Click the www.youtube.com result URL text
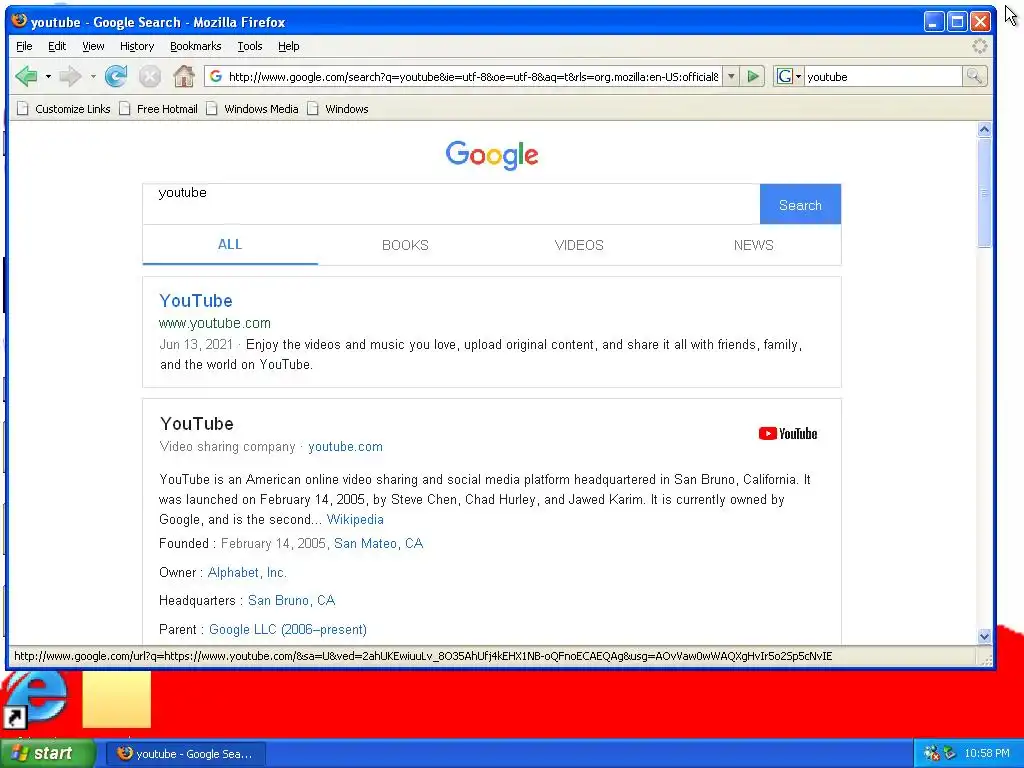The height and width of the screenshot is (768, 1024). pyautogui.click(x=215, y=323)
